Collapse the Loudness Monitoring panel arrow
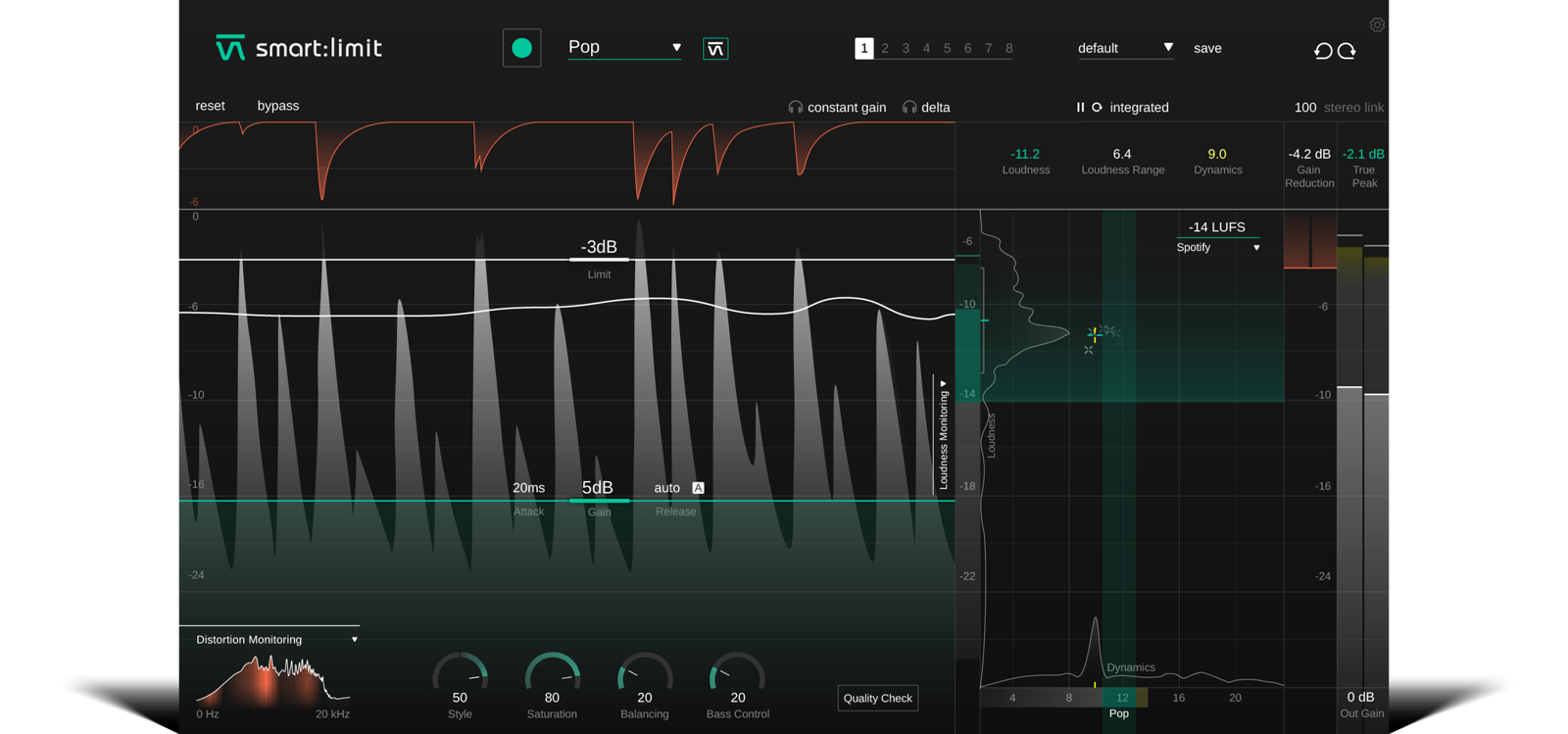The image size is (1568, 734). pos(943,384)
